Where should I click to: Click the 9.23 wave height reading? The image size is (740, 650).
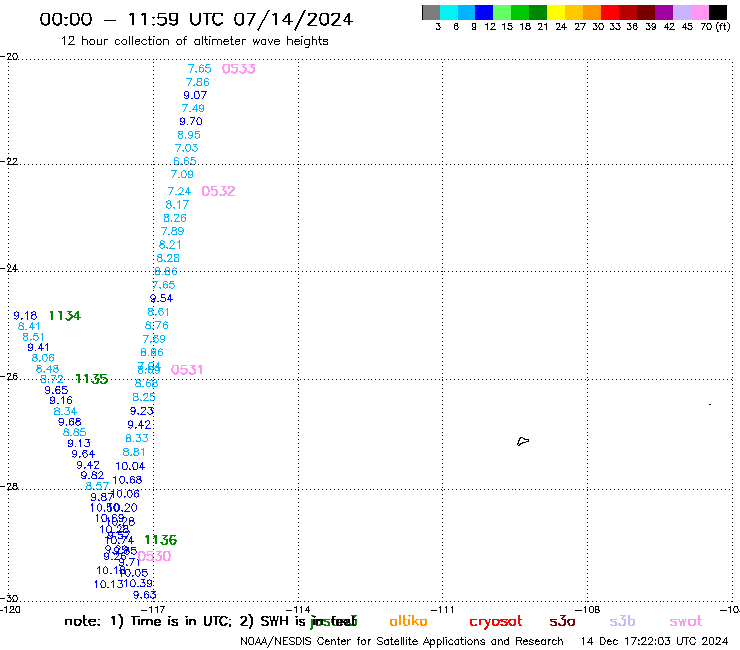(142, 411)
